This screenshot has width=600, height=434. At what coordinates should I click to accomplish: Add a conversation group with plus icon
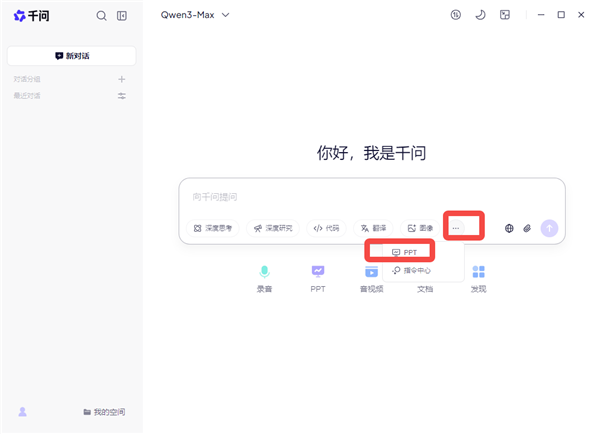[x=122, y=79]
